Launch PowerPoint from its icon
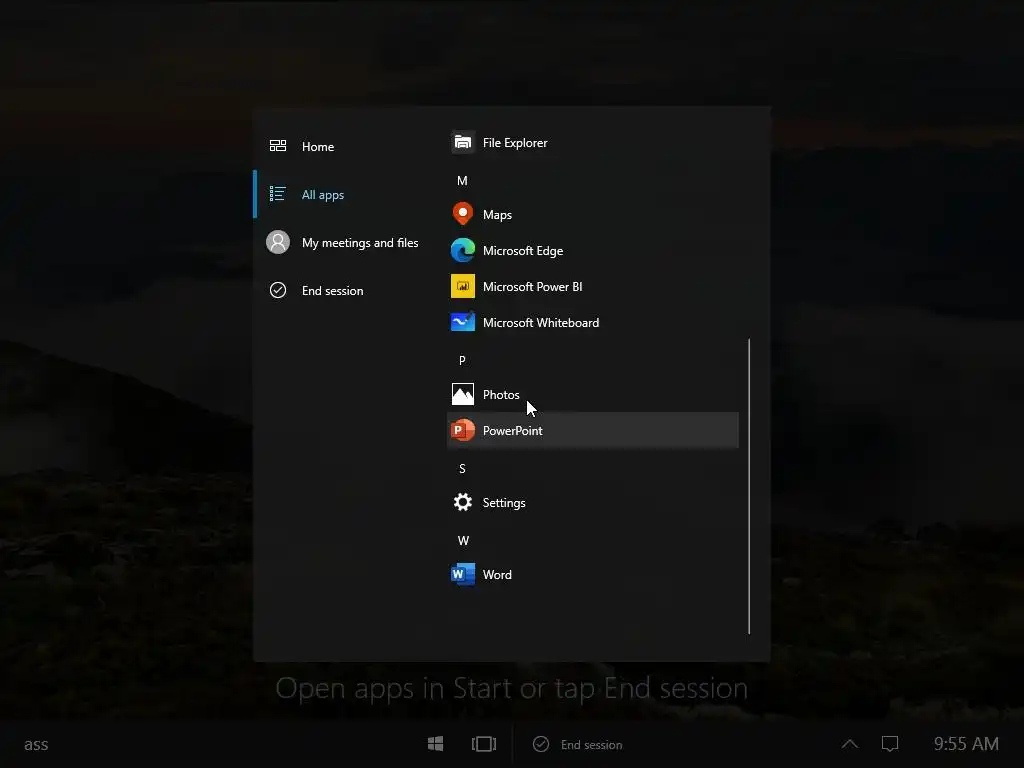This screenshot has height=768, width=1024. [x=462, y=430]
